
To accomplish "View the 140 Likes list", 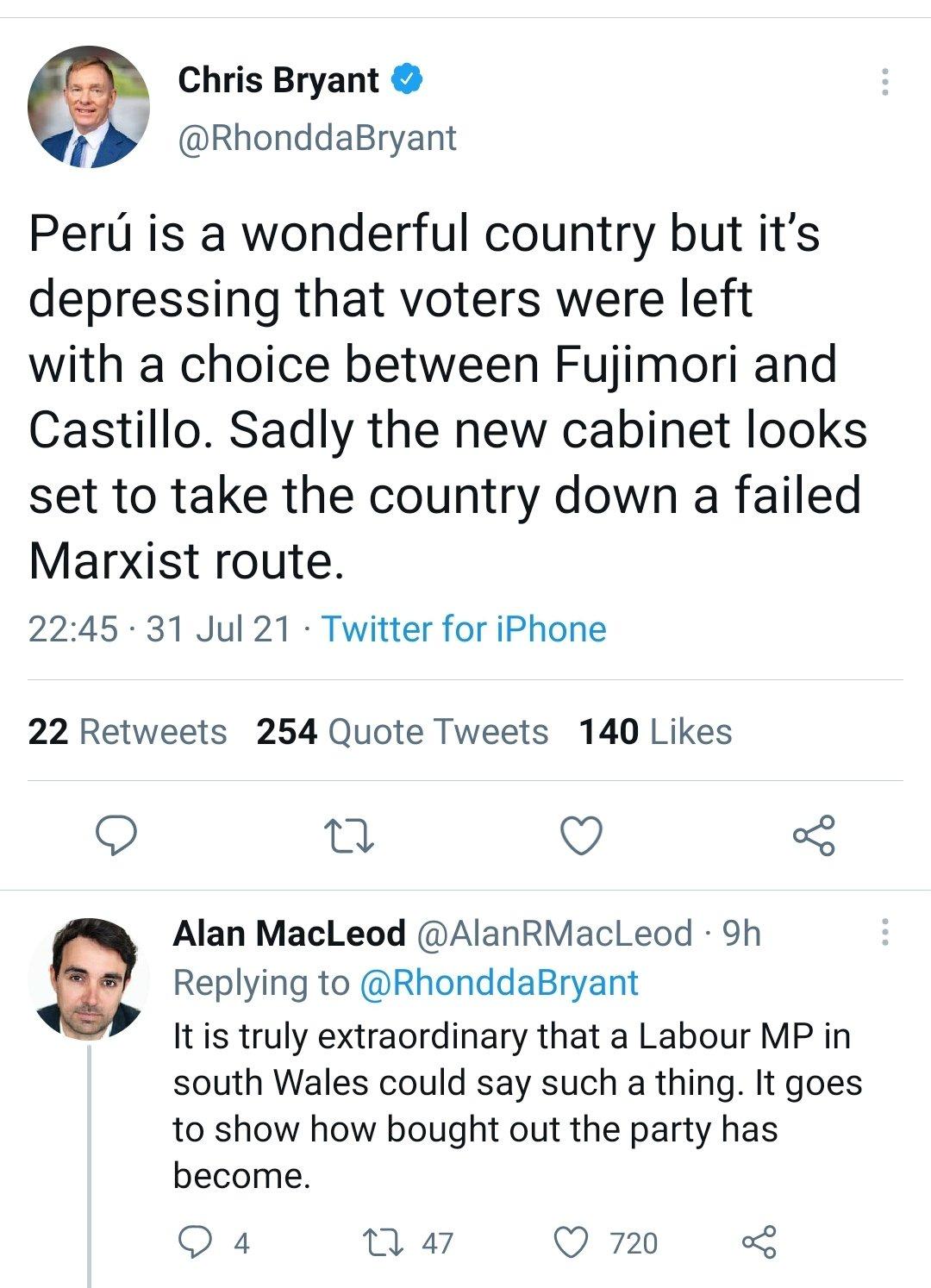I will pyautogui.click(x=655, y=732).
